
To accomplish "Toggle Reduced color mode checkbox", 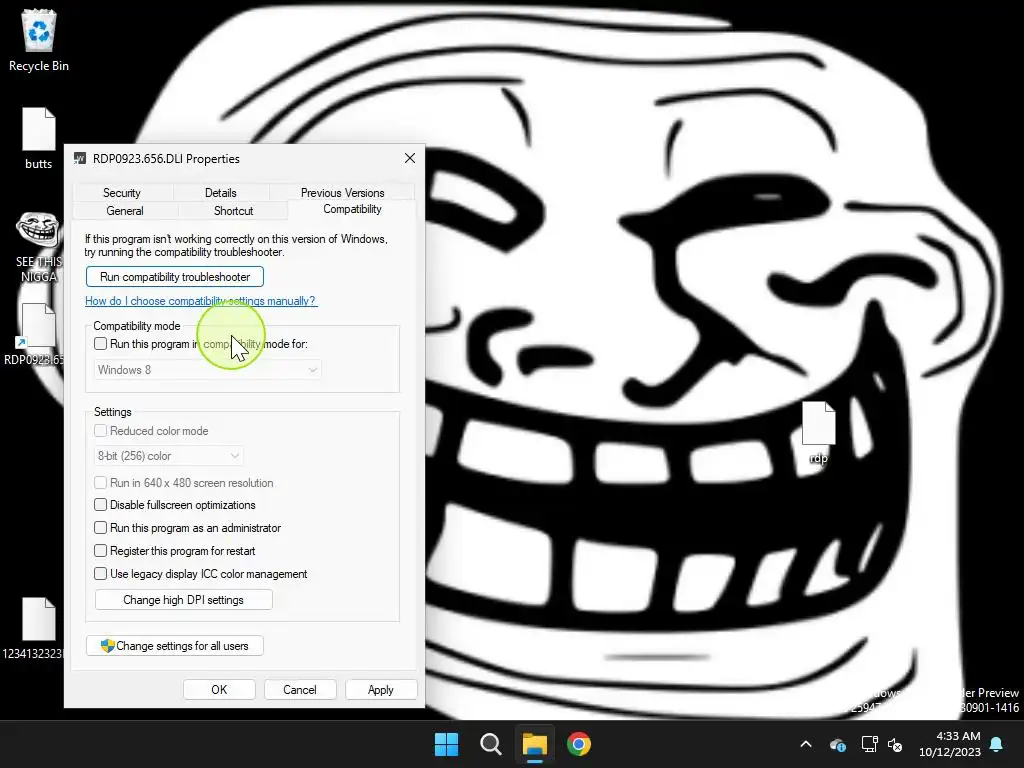I will pyautogui.click(x=101, y=430).
